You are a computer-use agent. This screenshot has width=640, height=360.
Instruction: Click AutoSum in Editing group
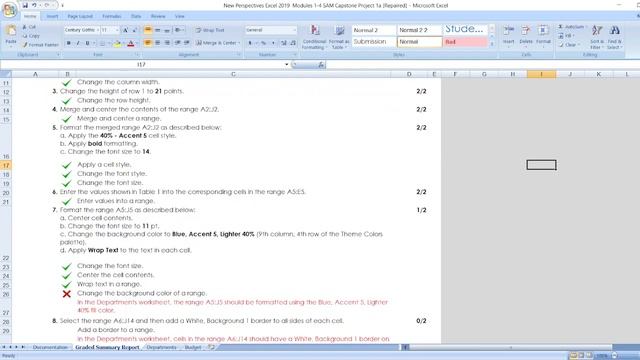(x=572, y=27)
